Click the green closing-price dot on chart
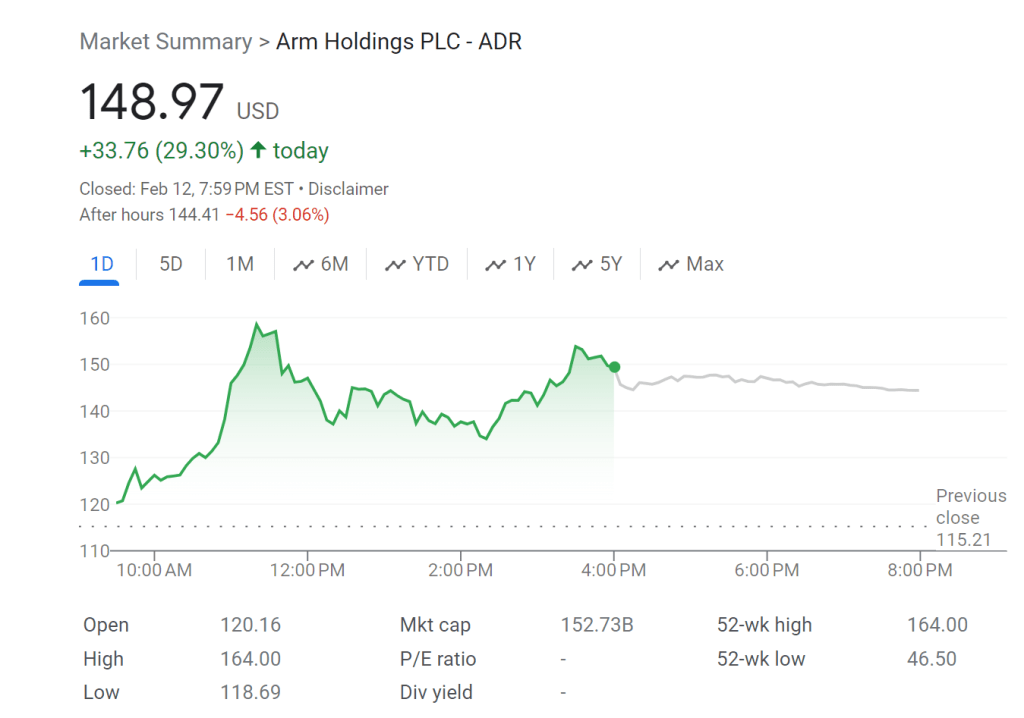Screen dimensions: 1024x718 614,367
